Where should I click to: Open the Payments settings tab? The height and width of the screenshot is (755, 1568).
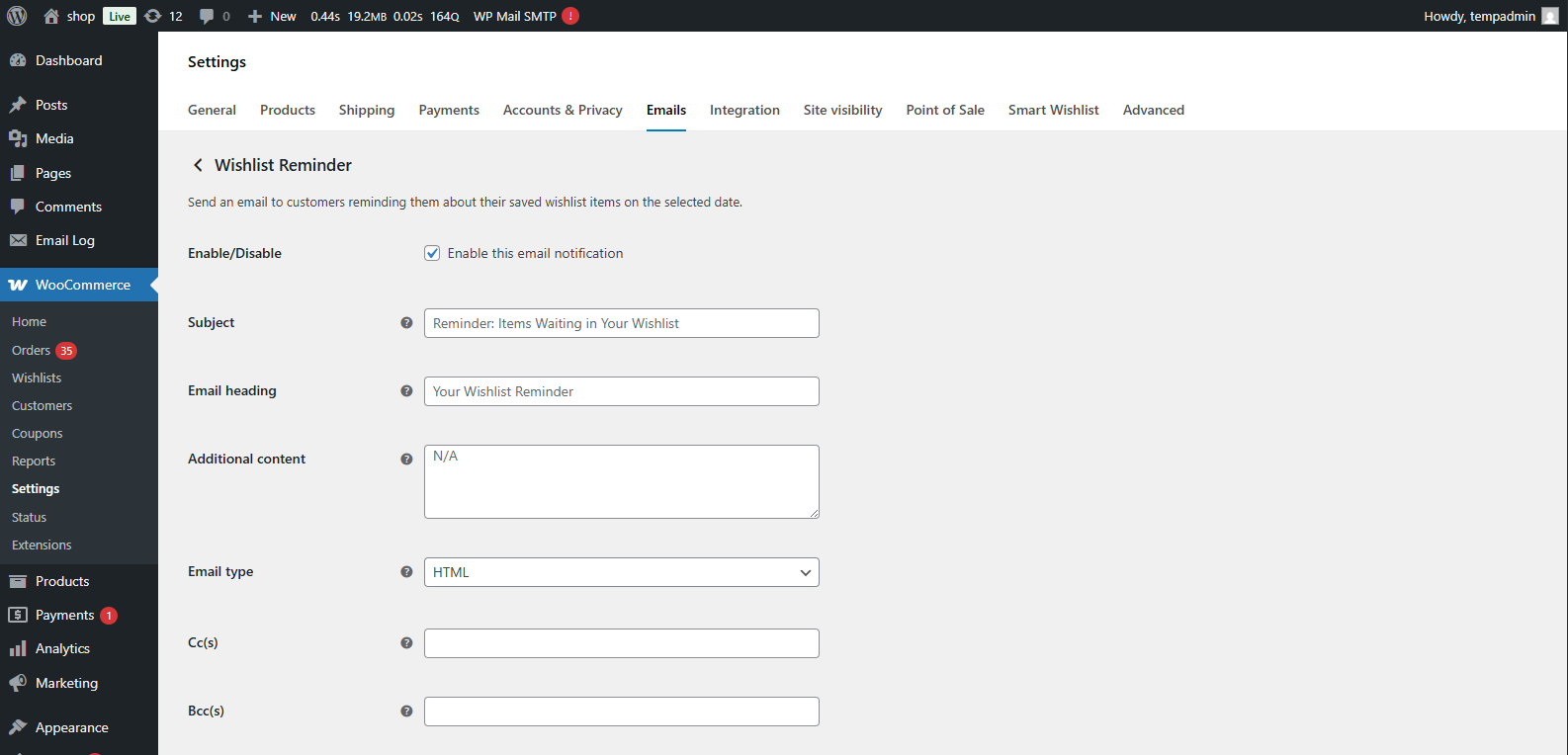pos(448,110)
